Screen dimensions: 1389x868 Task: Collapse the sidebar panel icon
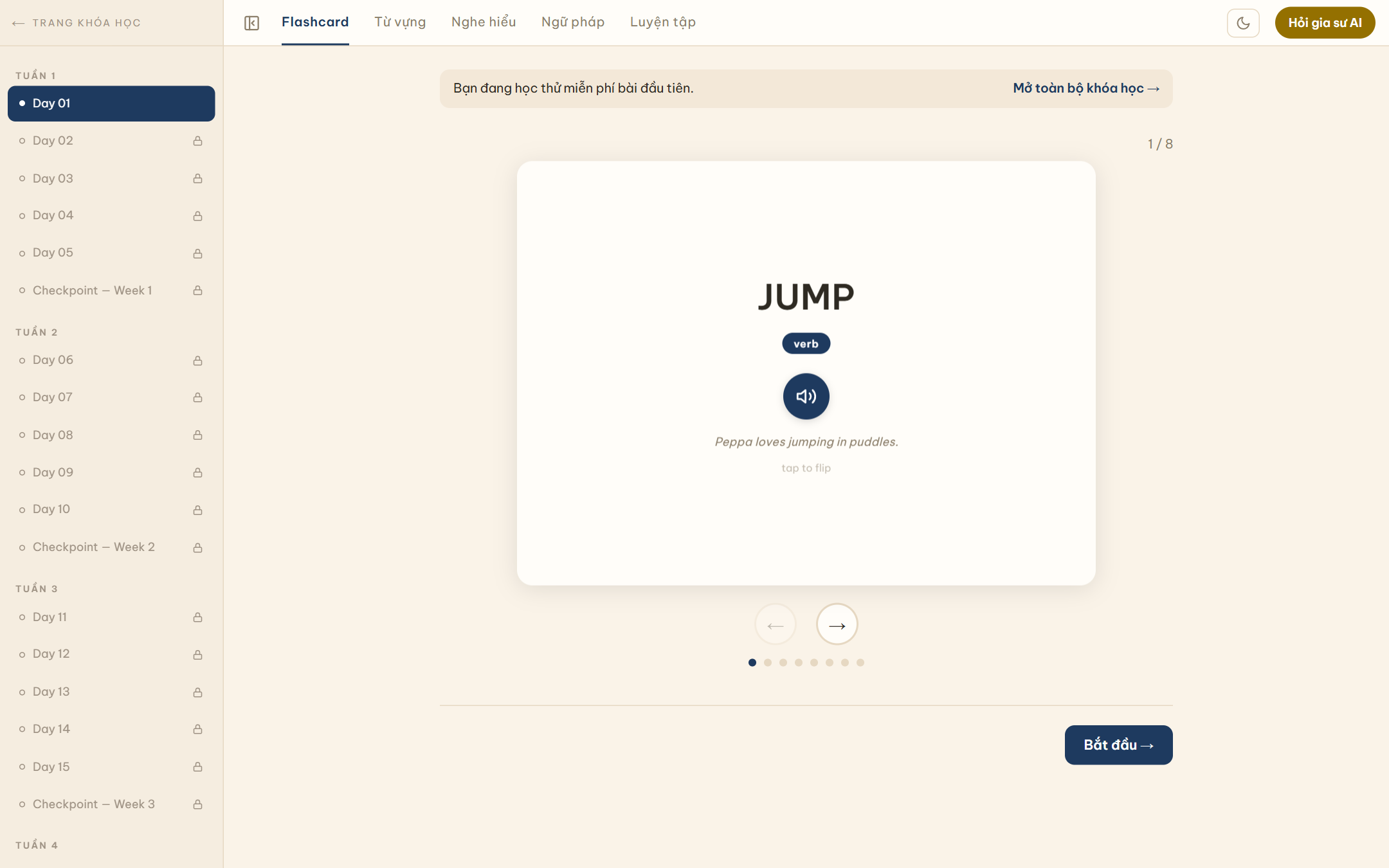click(x=251, y=23)
